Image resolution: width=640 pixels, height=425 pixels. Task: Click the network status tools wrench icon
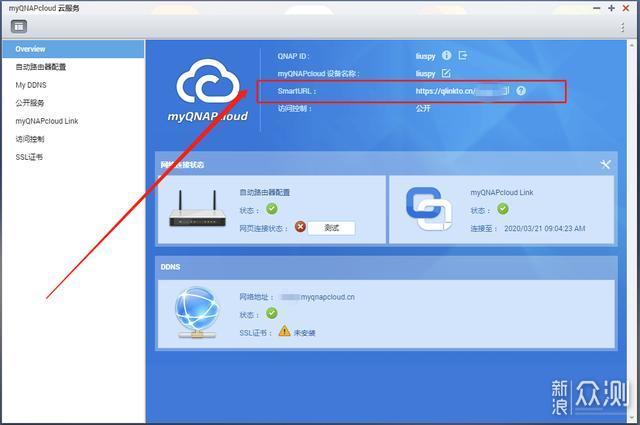[605, 164]
